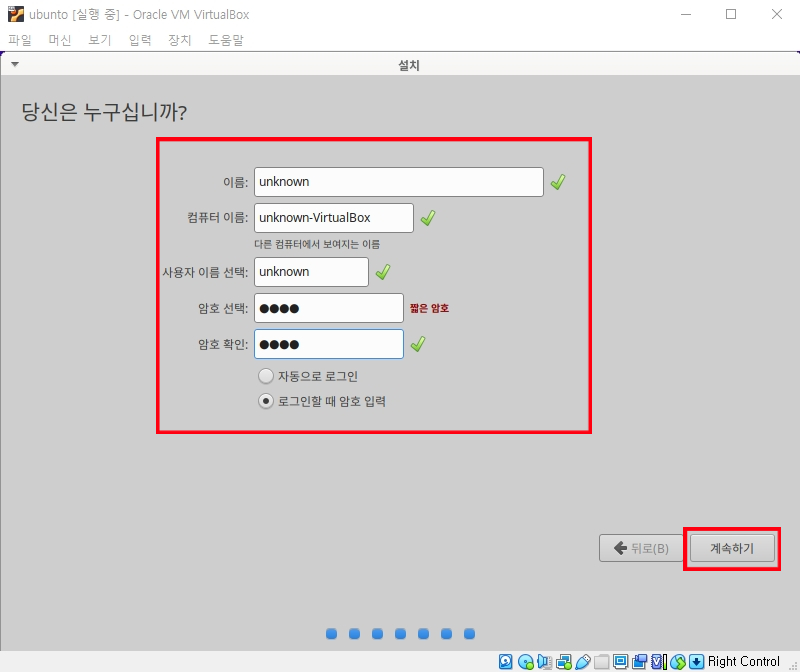Close the VirtualBox window

(x=777, y=14)
